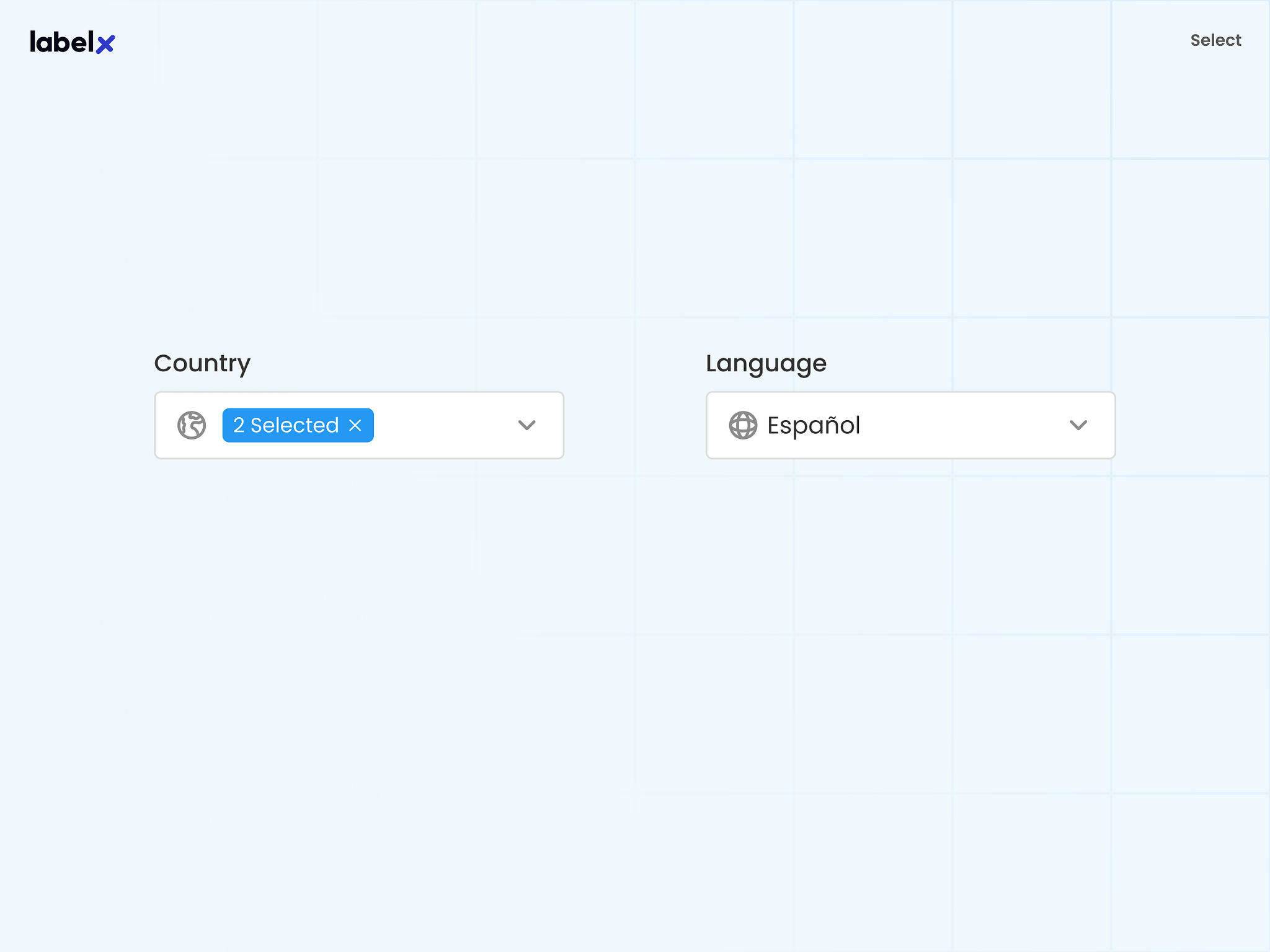Click the 2 Selected blue chip
Image resolution: width=1270 pixels, height=952 pixels.
pyautogui.click(x=285, y=425)
